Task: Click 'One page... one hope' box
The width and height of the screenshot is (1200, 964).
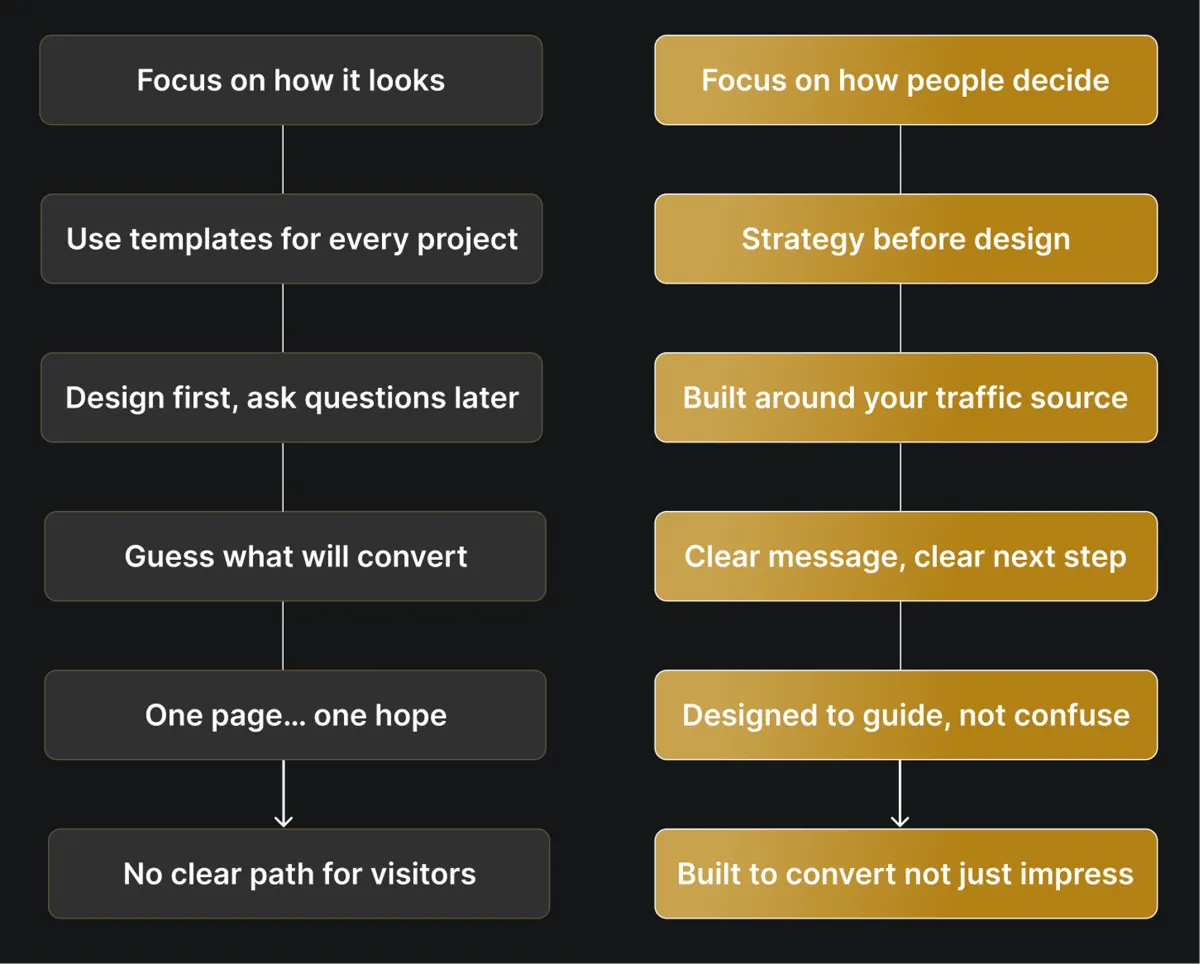Action: [295, 715]
